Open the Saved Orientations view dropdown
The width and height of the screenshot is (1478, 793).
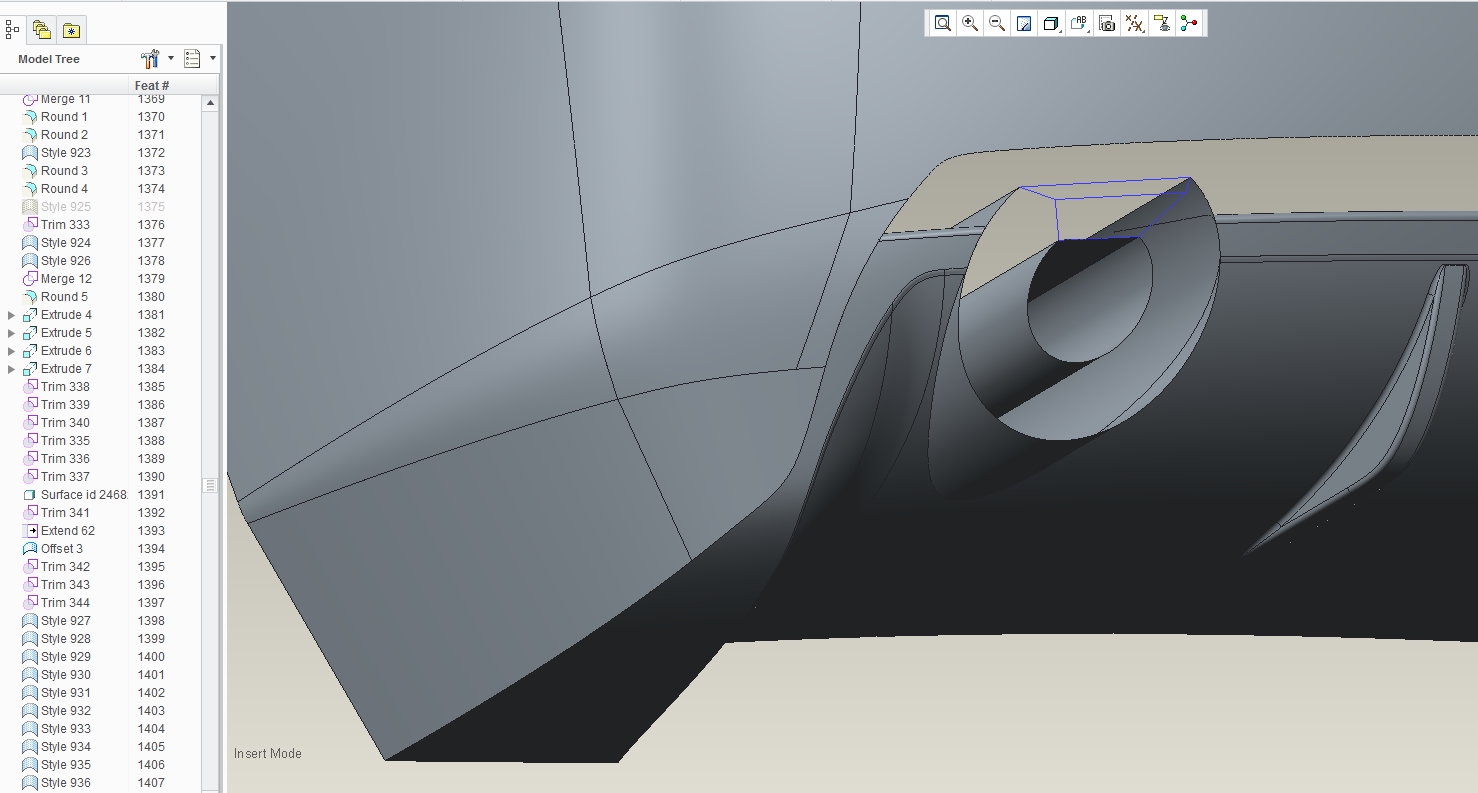(1079, 23)
